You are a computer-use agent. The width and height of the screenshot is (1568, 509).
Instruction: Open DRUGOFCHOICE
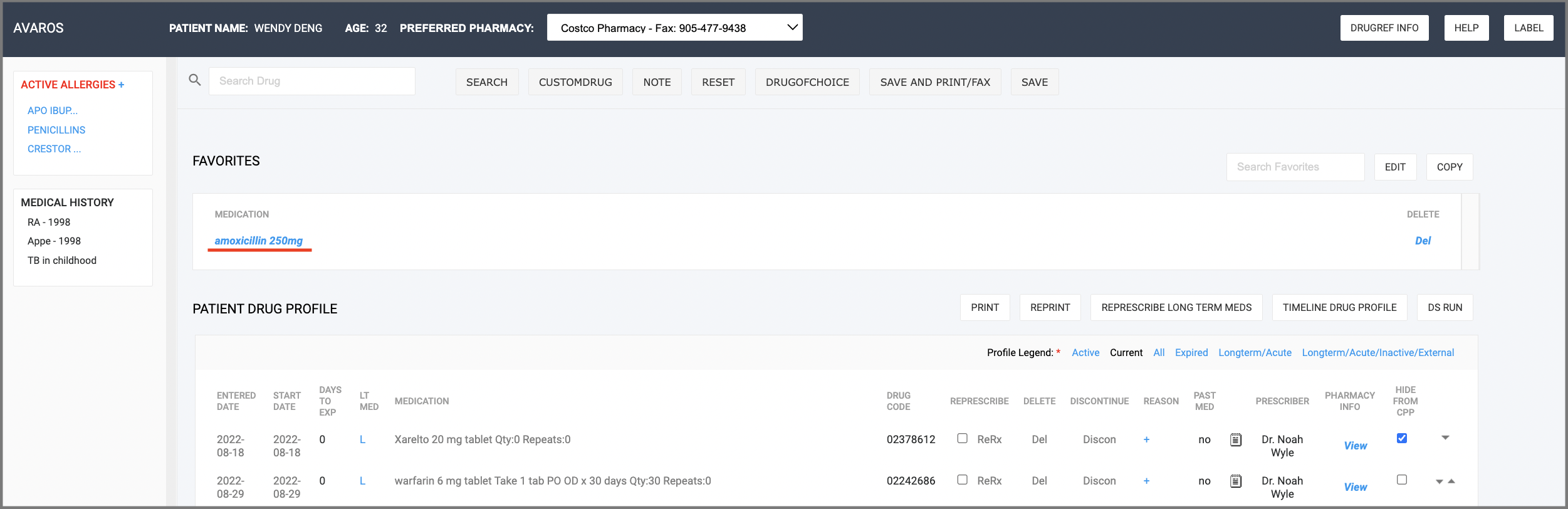807,82
